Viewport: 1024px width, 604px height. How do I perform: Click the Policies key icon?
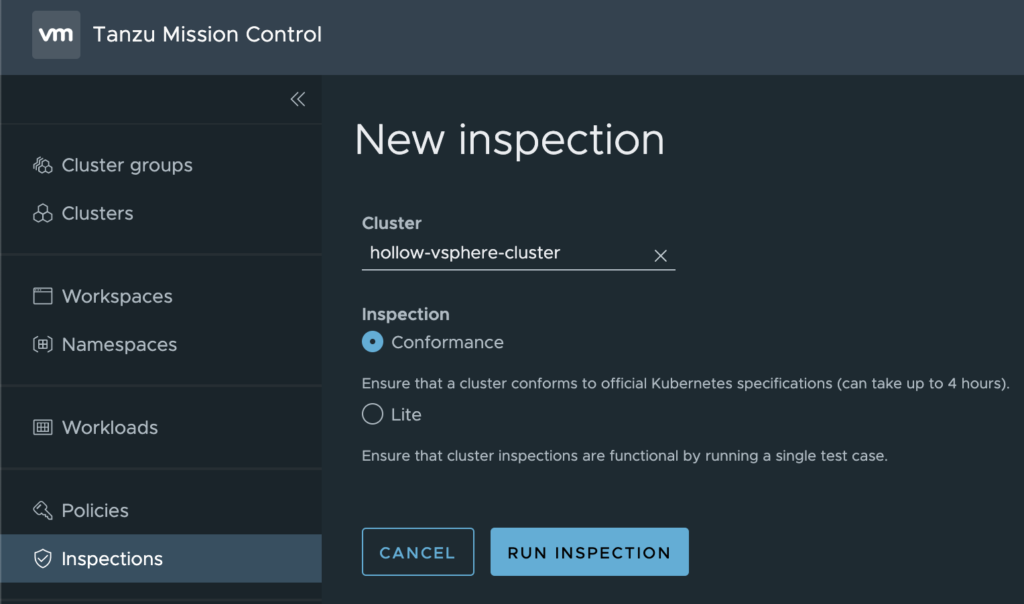point(43,511)
